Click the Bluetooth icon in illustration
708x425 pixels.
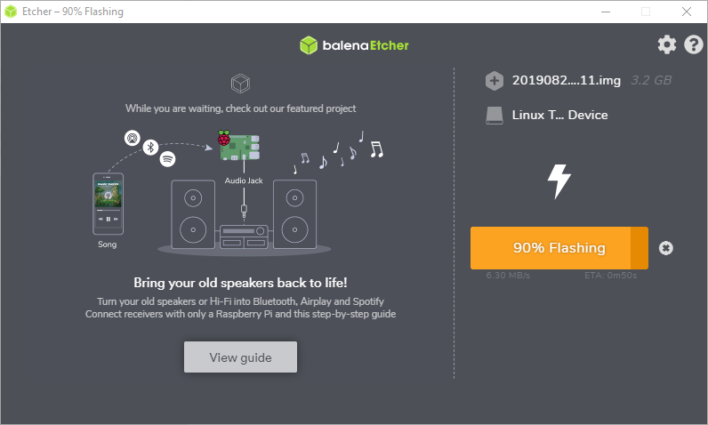click(150, 146)
